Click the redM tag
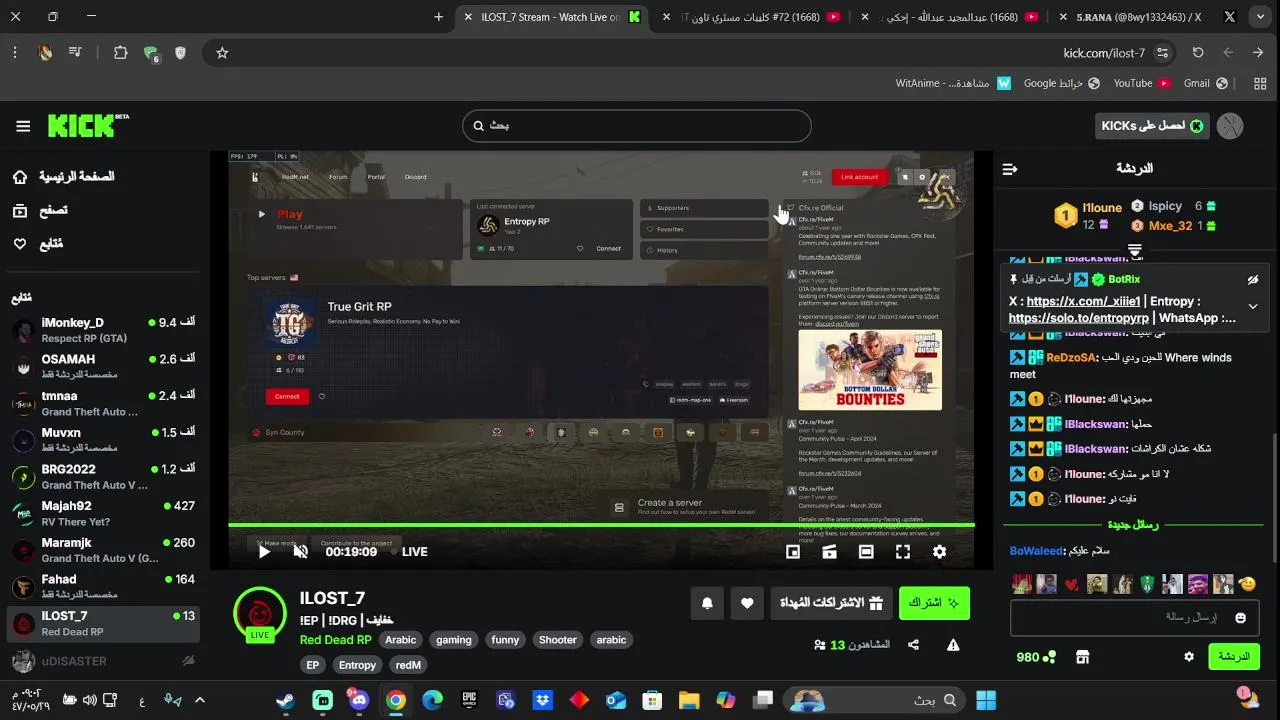1280x720 pixels. click(408, 665)
